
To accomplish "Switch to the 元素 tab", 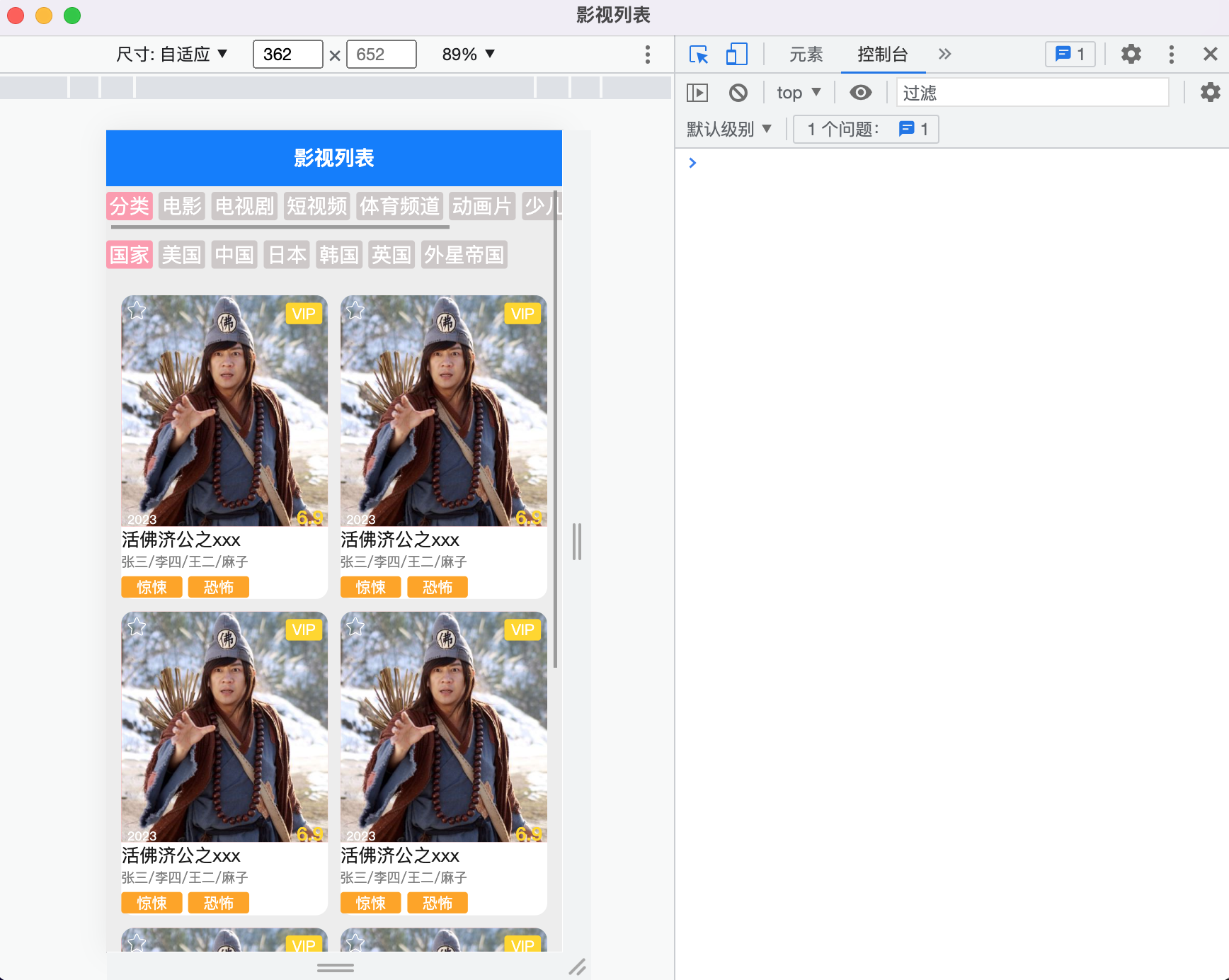I will (x=806, y=55).
